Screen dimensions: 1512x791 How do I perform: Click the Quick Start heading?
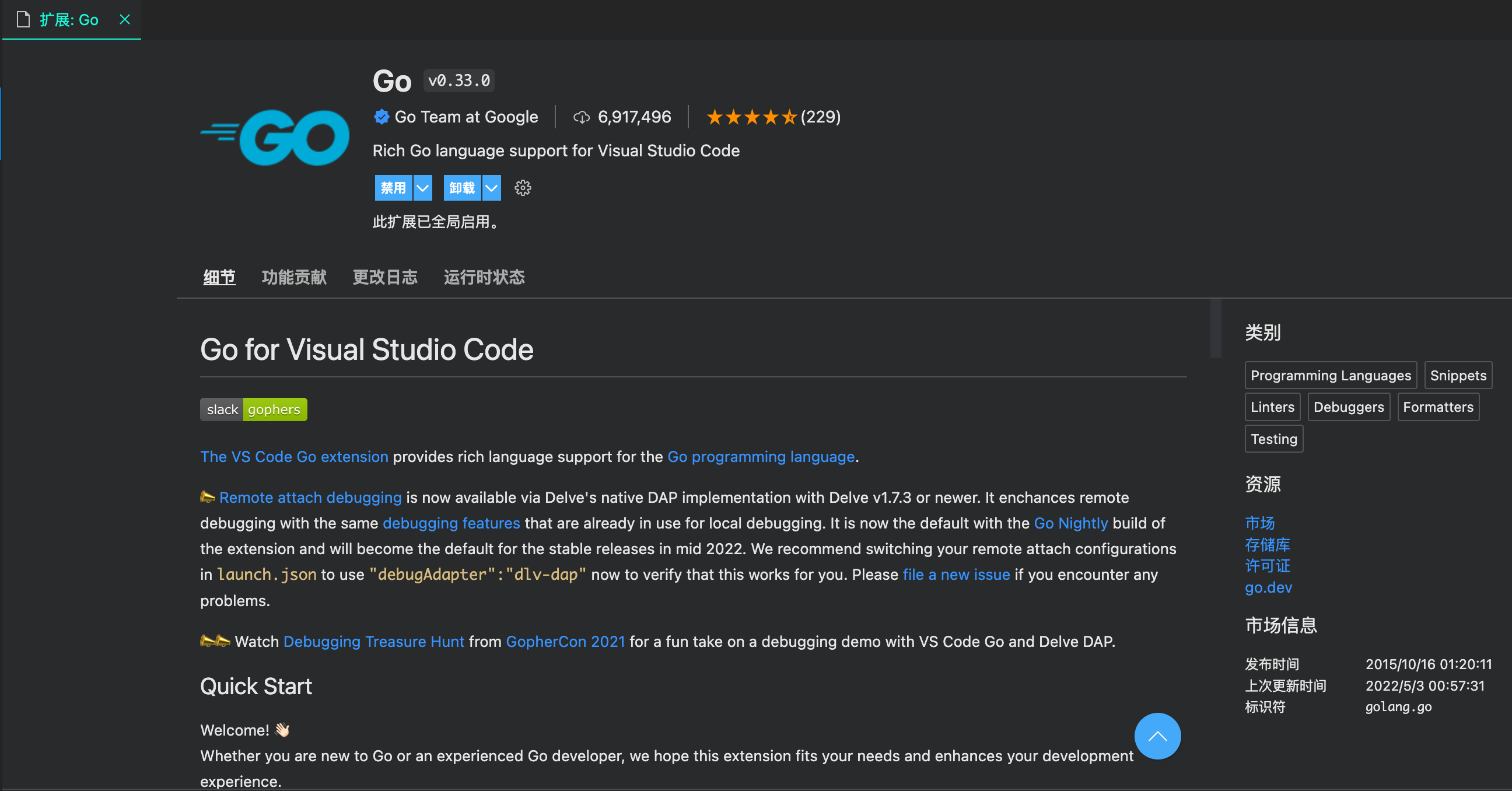click(256, 687)
